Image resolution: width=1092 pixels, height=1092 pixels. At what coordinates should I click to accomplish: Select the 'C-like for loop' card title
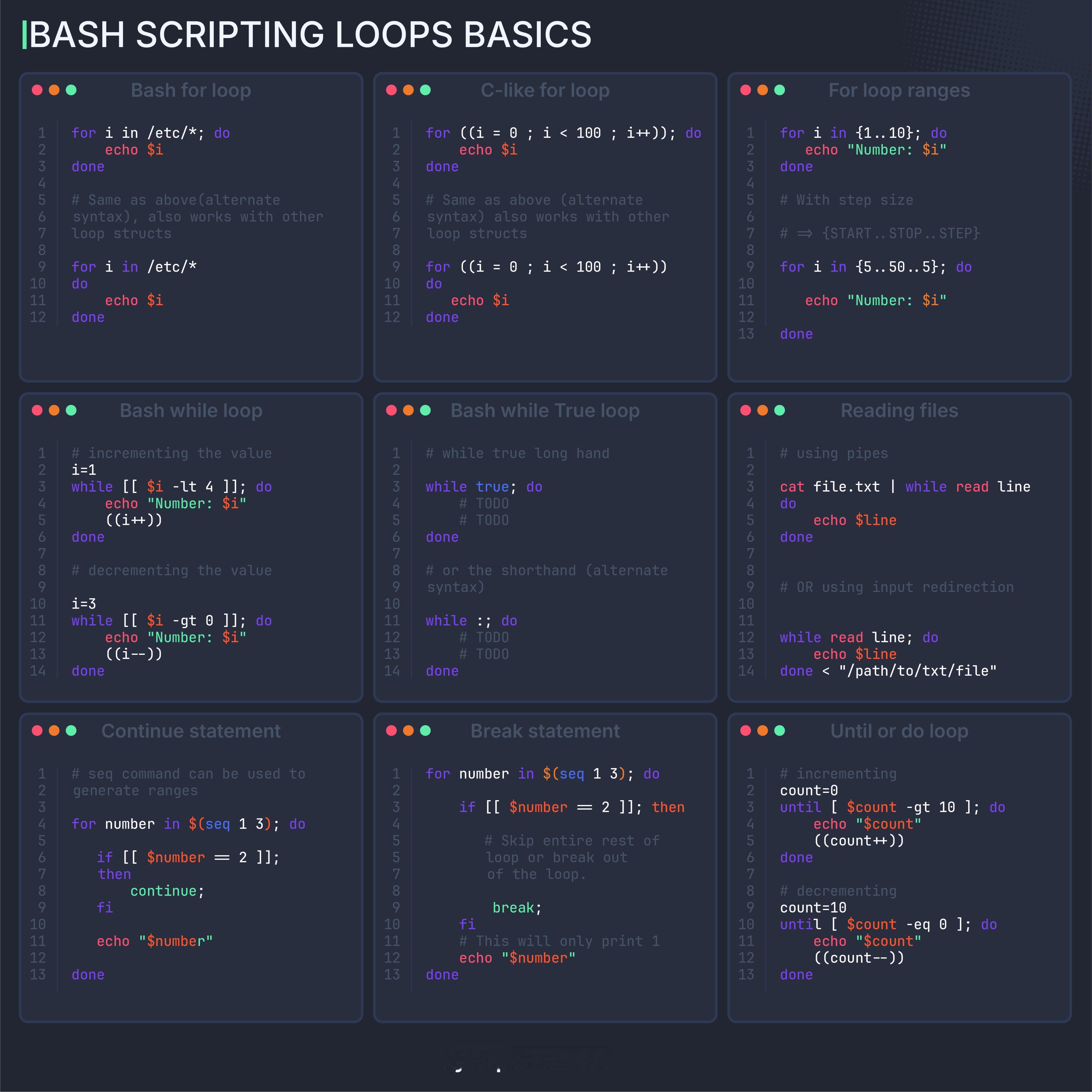545,90
